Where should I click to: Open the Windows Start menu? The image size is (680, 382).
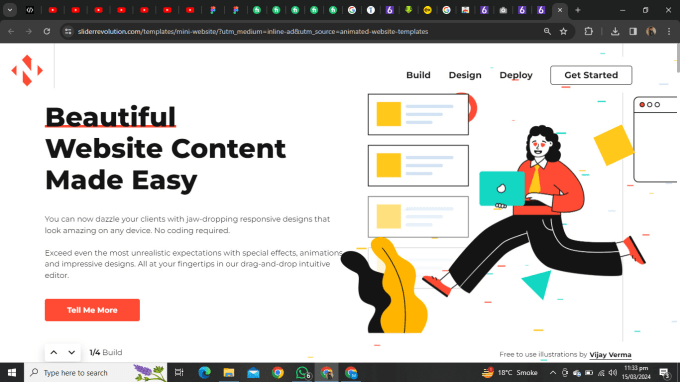pos(12,372)
